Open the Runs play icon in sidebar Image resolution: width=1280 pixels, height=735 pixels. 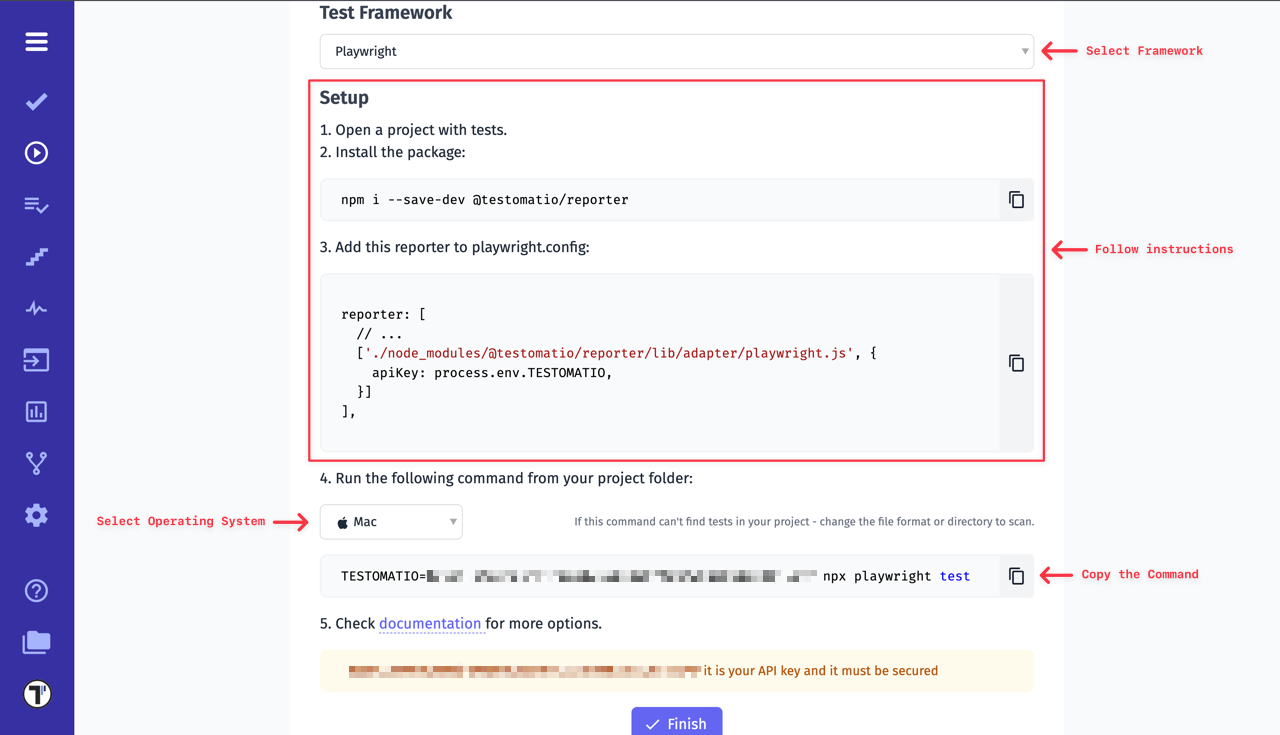(x=36, y=152)
